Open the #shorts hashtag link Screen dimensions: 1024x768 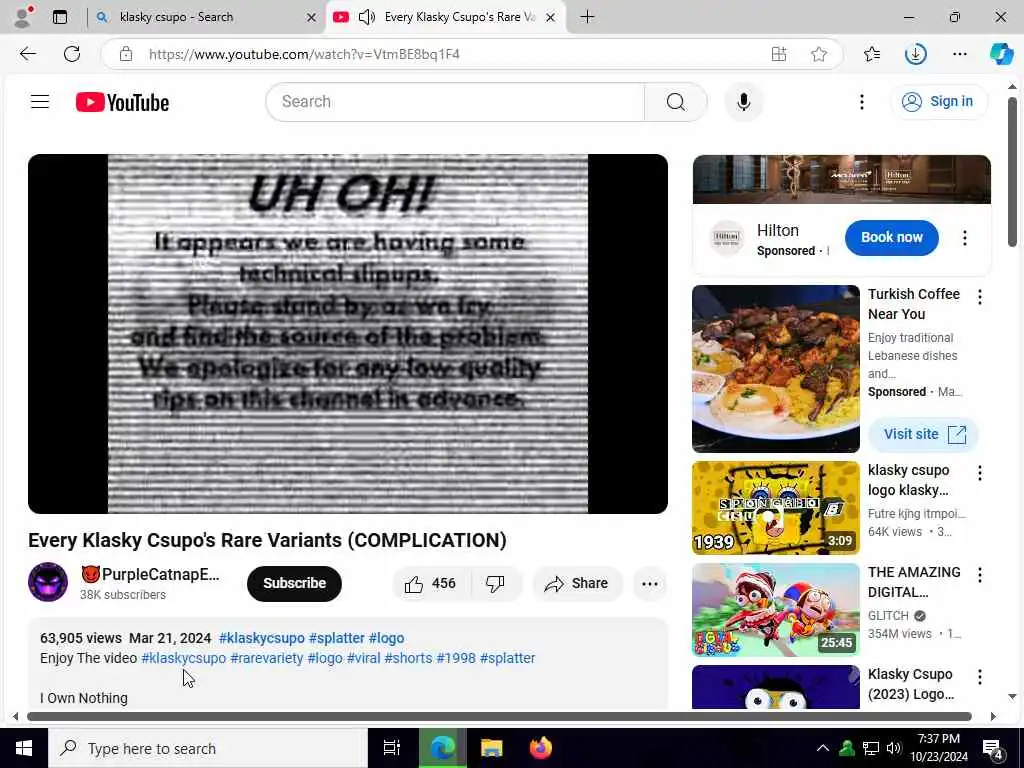point(408,658)
